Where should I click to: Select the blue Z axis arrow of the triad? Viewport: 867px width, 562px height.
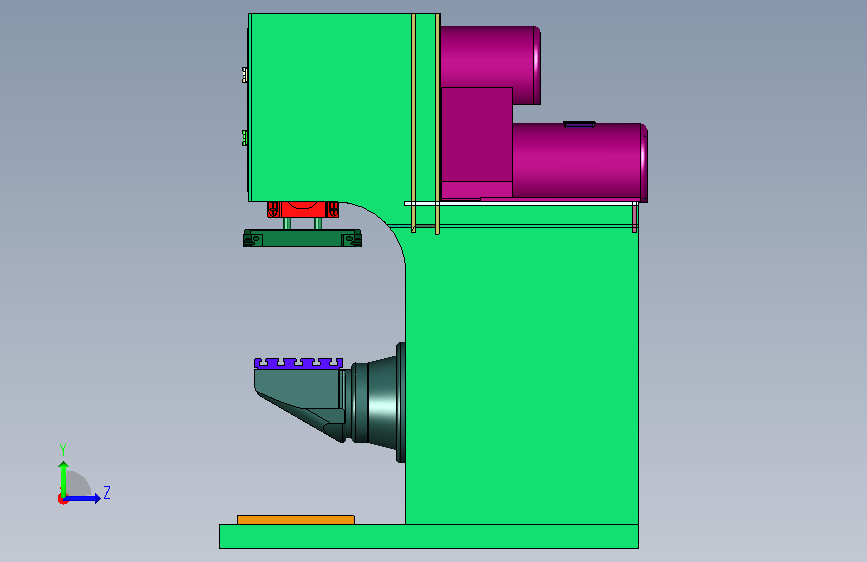83,498
